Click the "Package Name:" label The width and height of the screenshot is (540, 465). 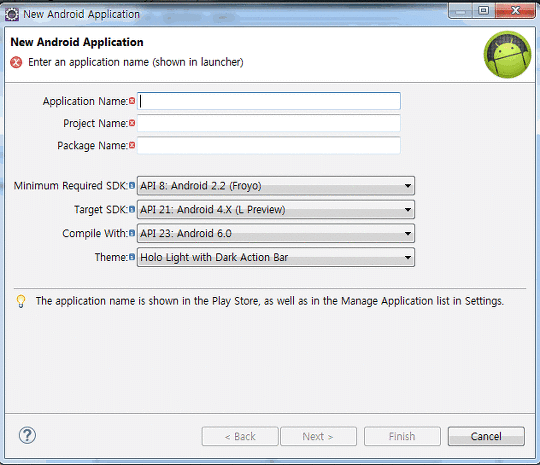coord(93,146)
